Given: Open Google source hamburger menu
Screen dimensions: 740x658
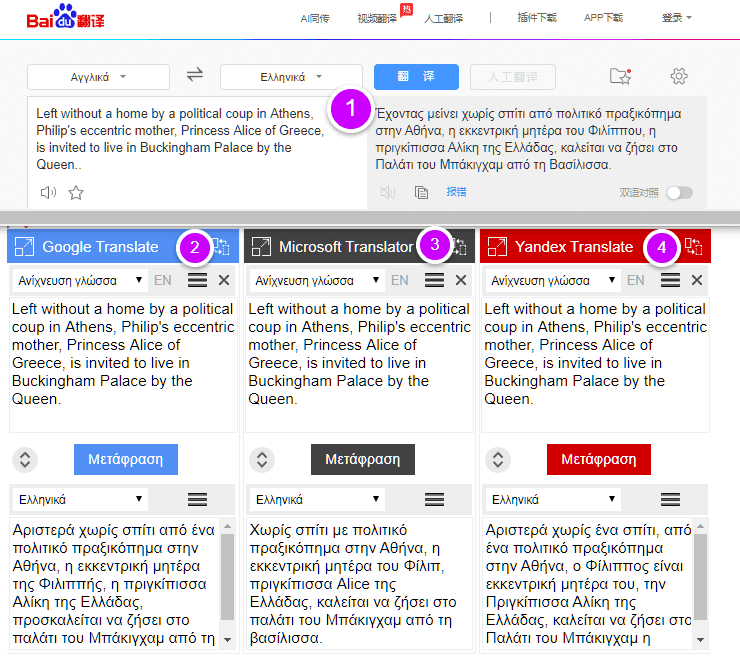Looking at the screenshot, I should [x=197, y=280].
